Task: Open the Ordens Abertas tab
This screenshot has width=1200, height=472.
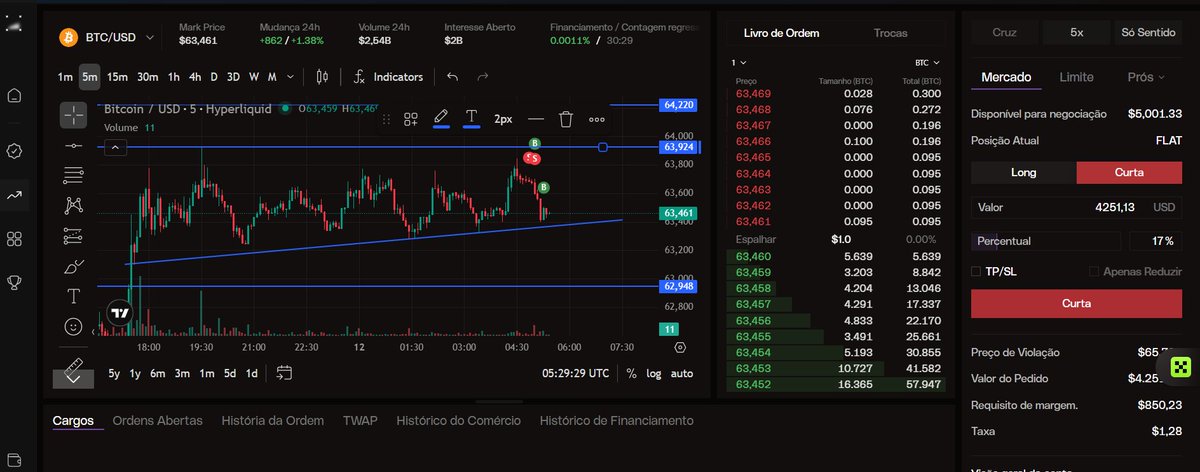Action: tap(157, 421)
